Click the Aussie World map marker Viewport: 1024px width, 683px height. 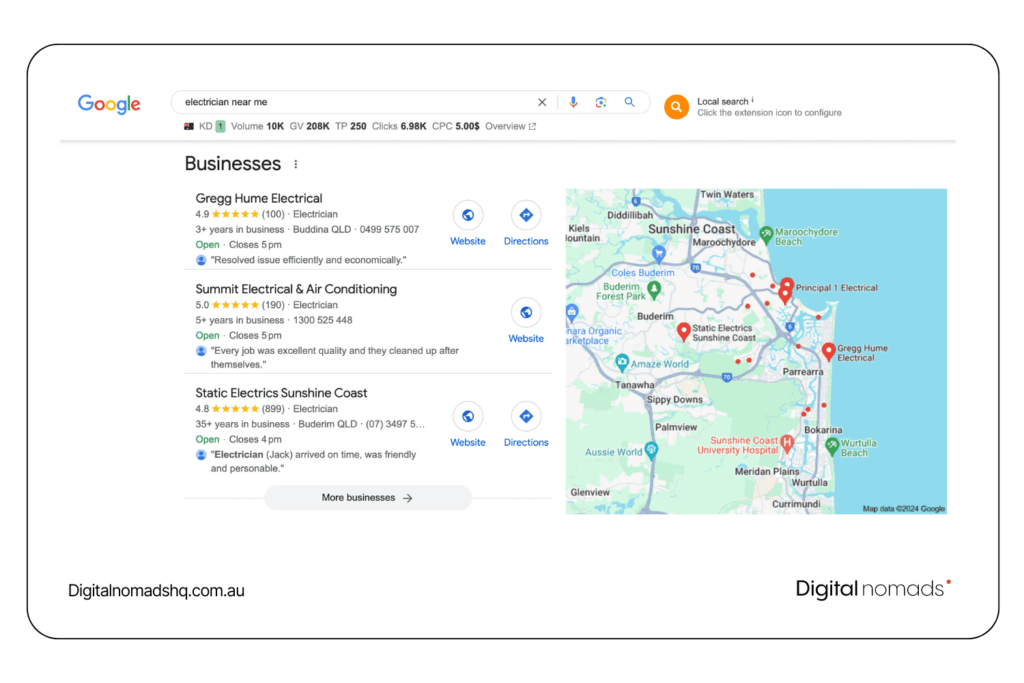pos(651,449)
